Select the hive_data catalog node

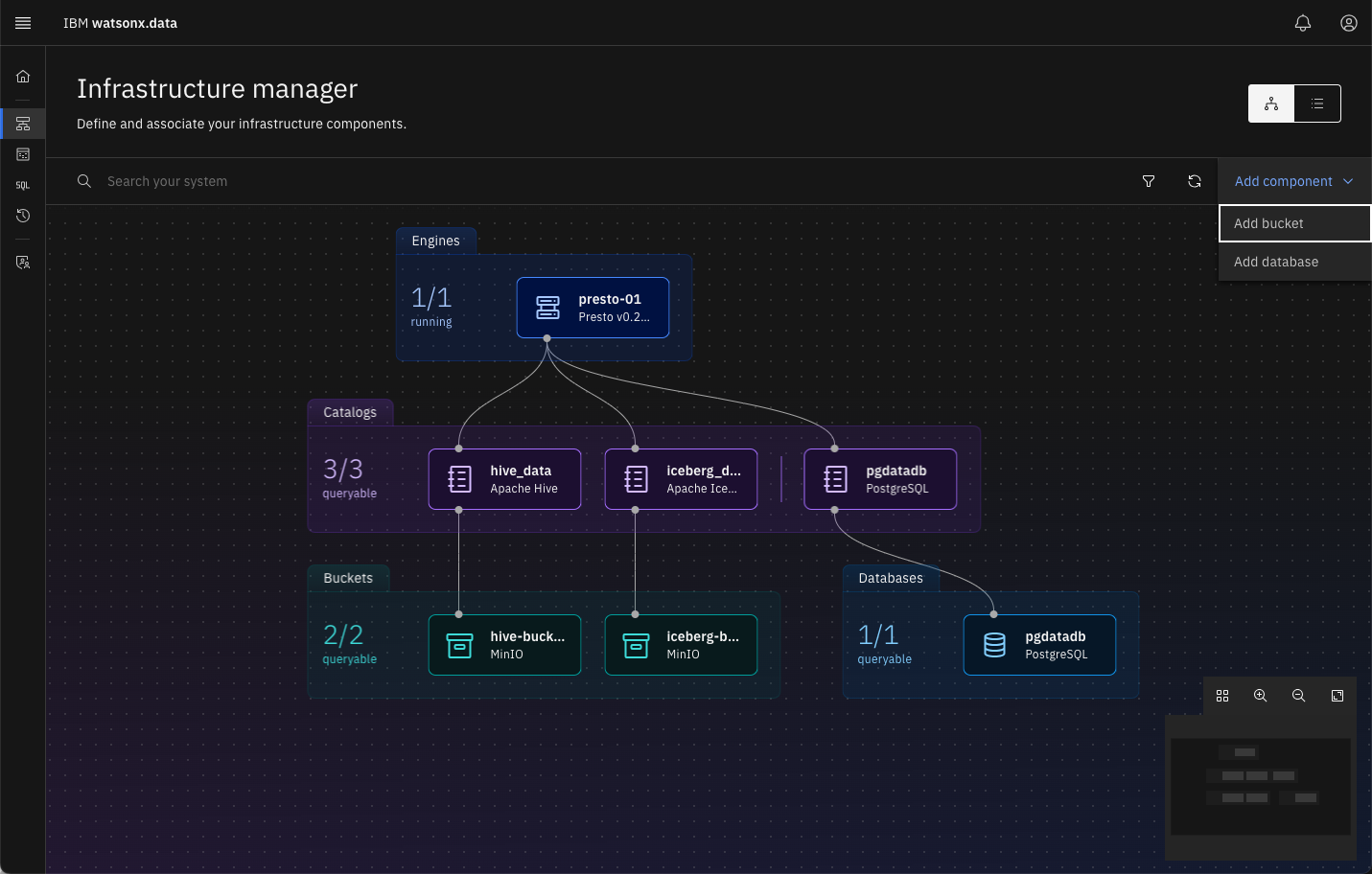pos(504,479)
